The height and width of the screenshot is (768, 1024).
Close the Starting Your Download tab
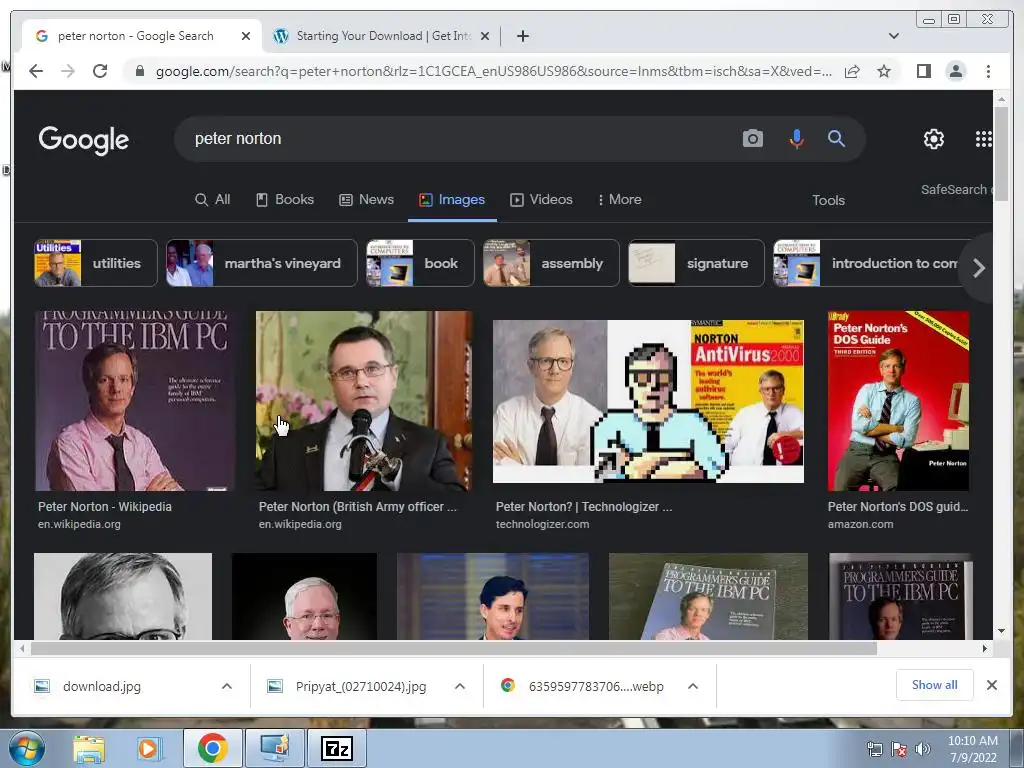[x=485, y=36]
